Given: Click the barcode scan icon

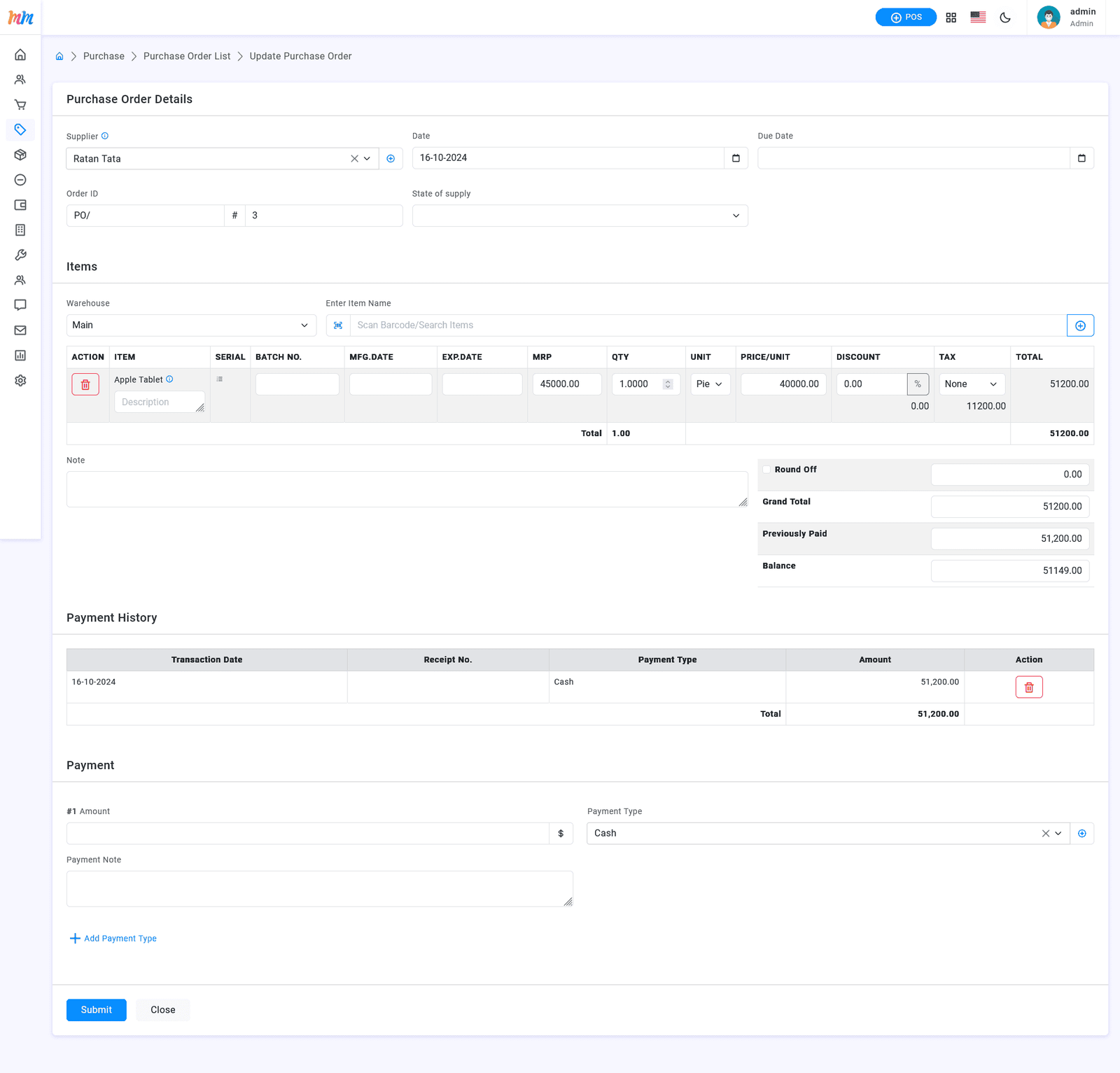Looking at the screenshot, I should coord(338,325).
